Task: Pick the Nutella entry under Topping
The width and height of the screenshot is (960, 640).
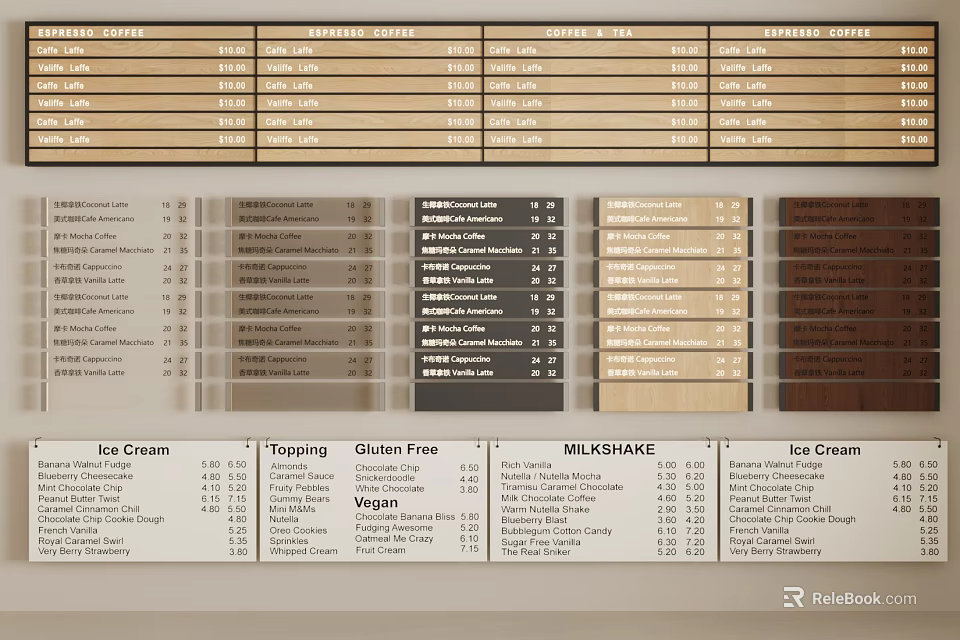Action: (284, 519)
